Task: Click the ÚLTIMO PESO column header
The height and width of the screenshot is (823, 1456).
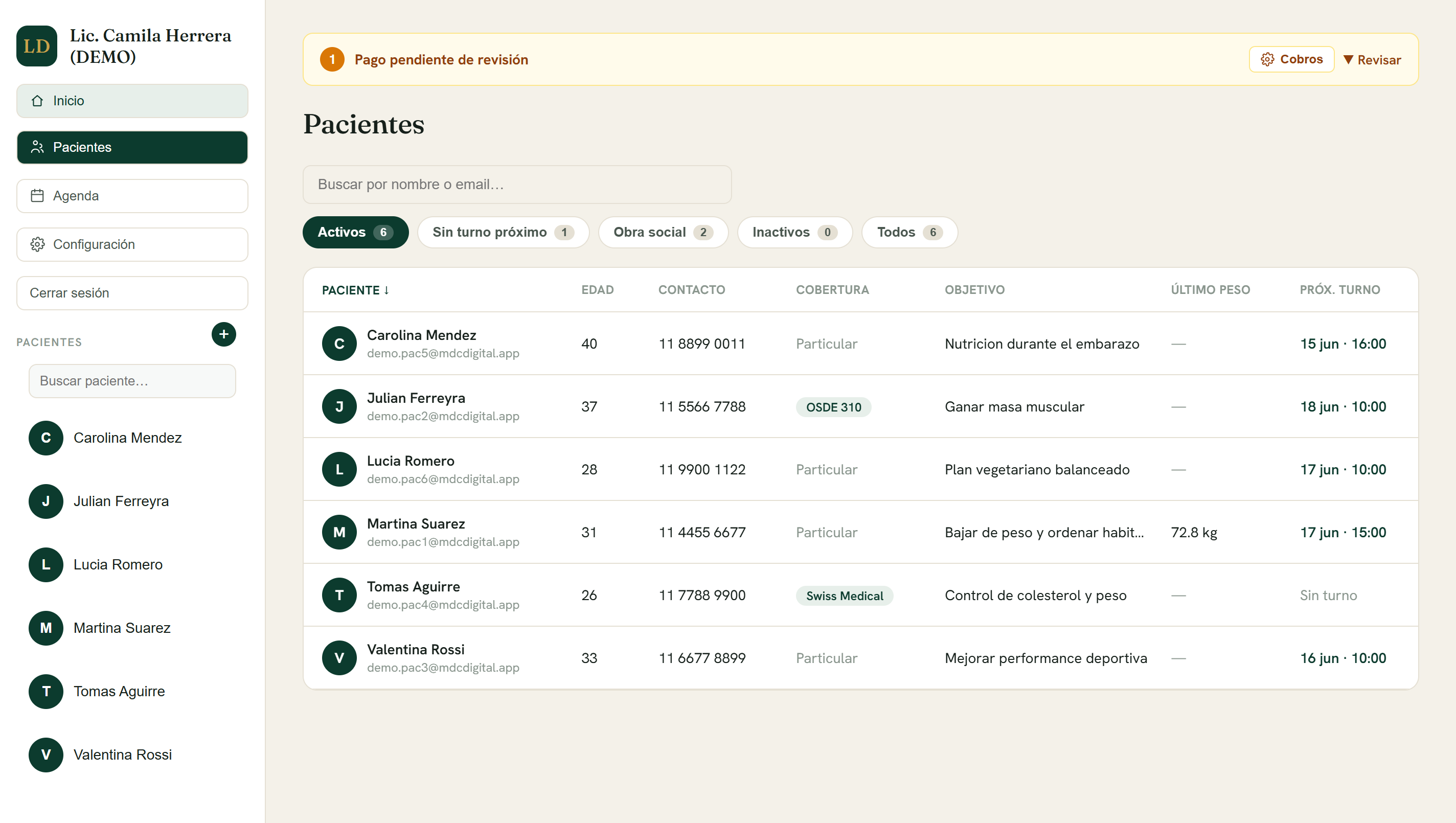Action: pos(1210,289)
